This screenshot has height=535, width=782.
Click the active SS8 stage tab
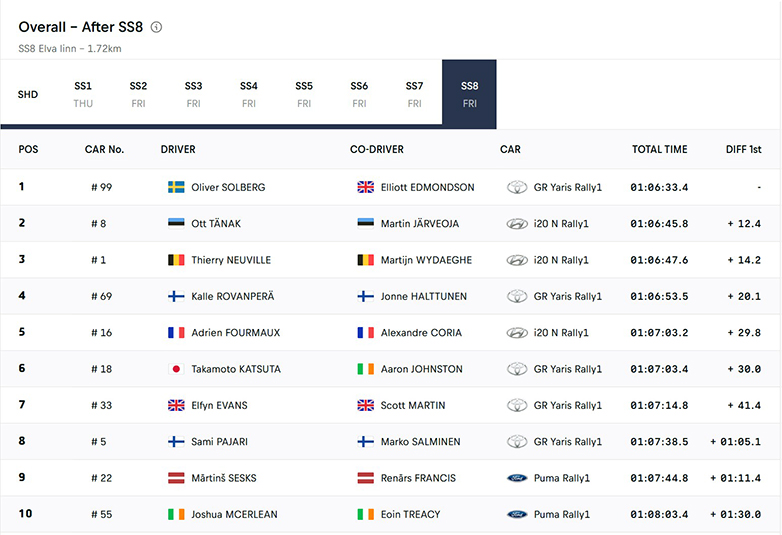[x=469, y=94]
